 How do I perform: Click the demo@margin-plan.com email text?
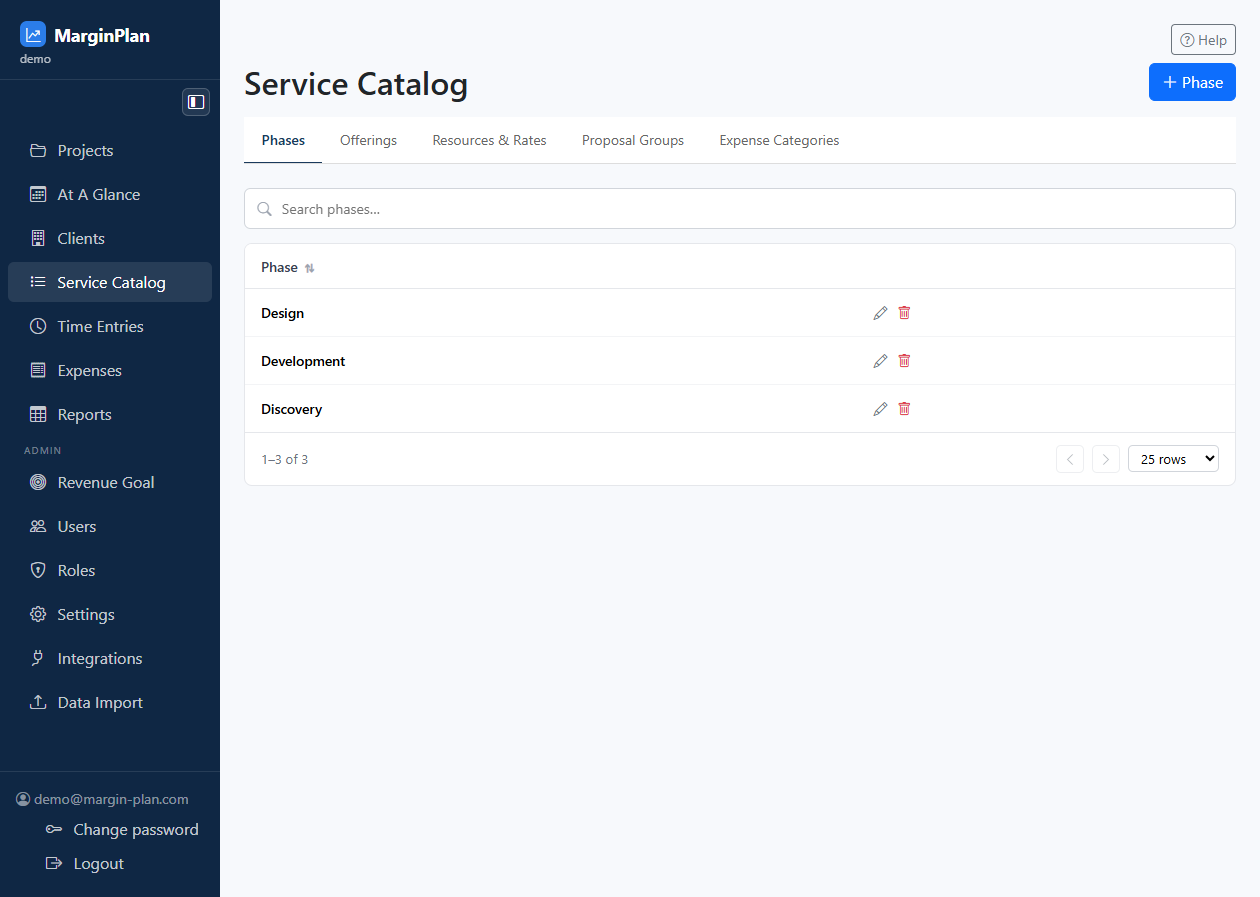111,799
